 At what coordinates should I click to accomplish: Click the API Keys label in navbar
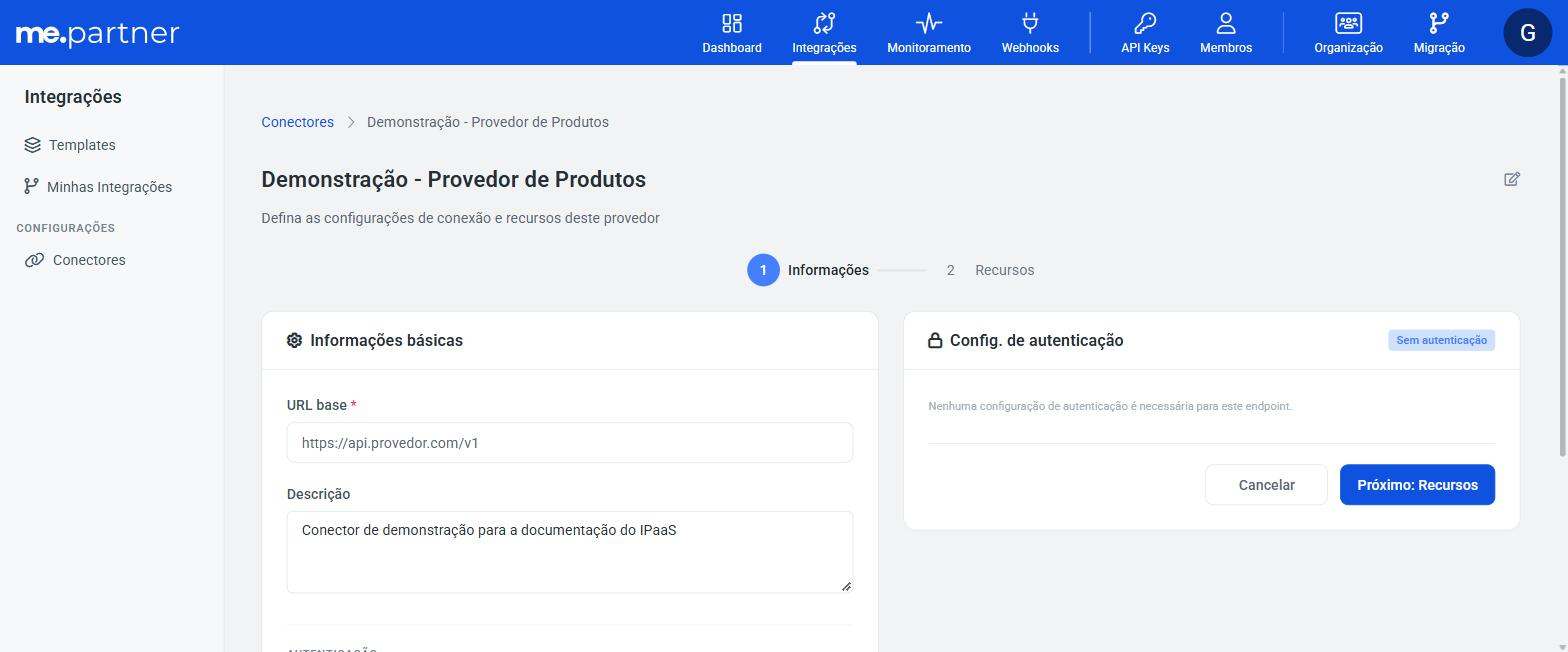pos(1145,48)
